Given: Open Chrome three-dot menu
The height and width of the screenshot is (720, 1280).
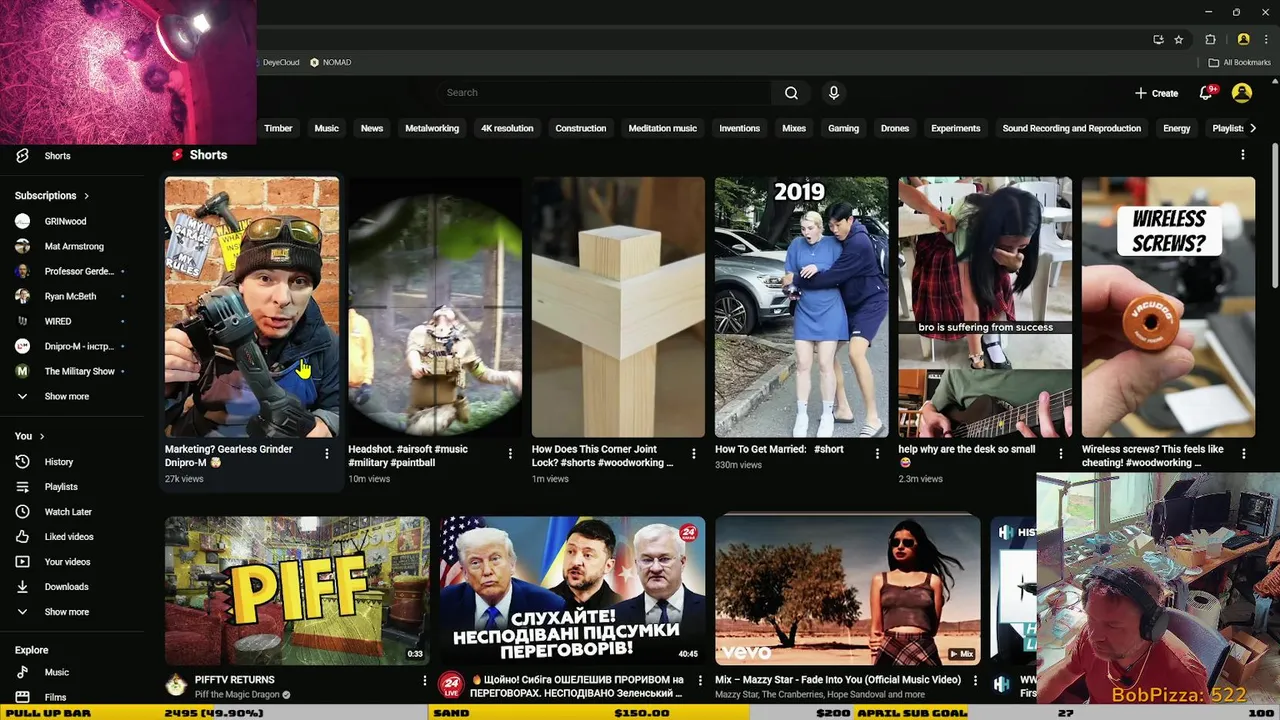Looking at the screenshot, I should pos(1266,40).
